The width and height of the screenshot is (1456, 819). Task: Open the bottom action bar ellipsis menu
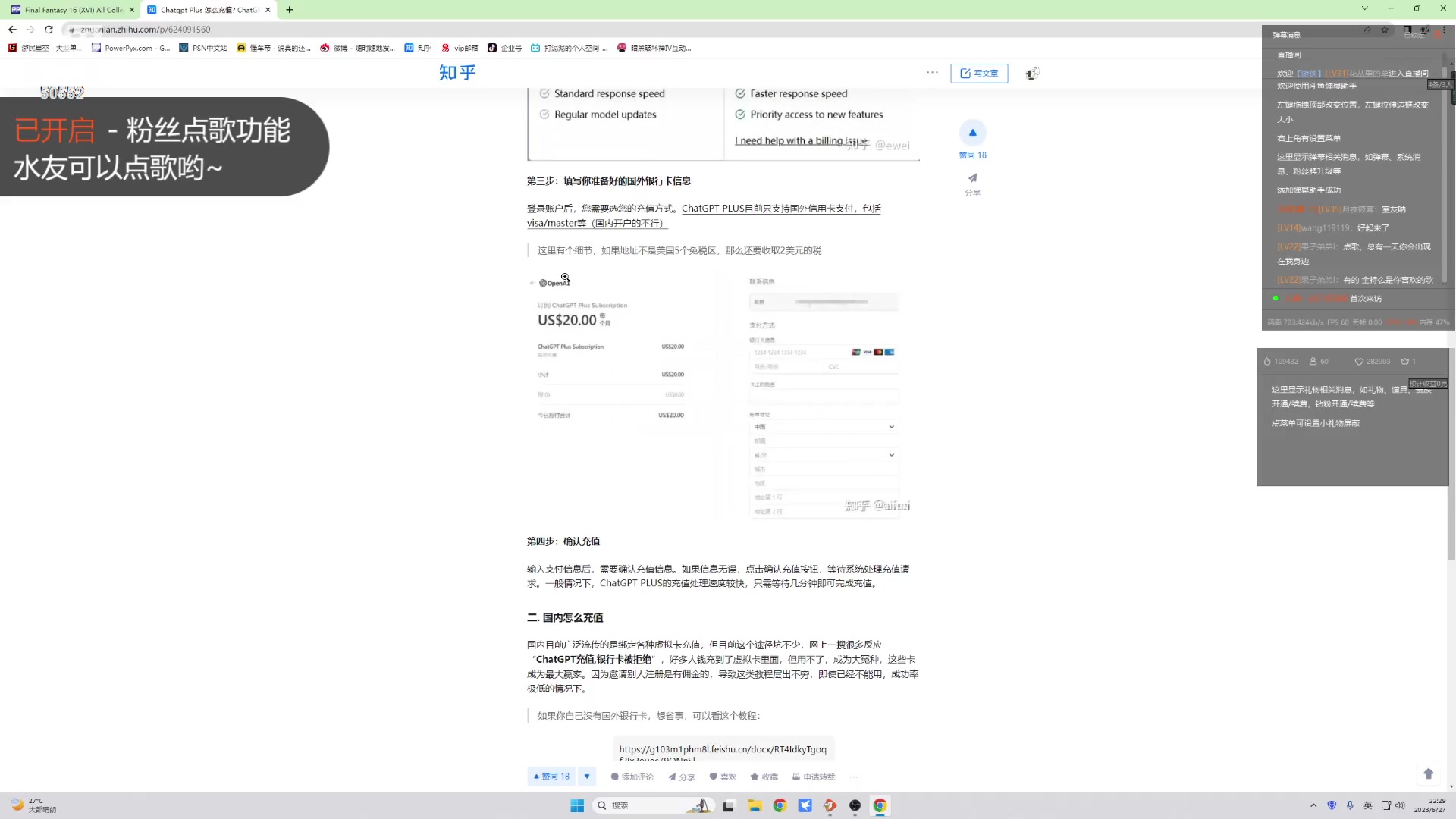tap(854, 777)
